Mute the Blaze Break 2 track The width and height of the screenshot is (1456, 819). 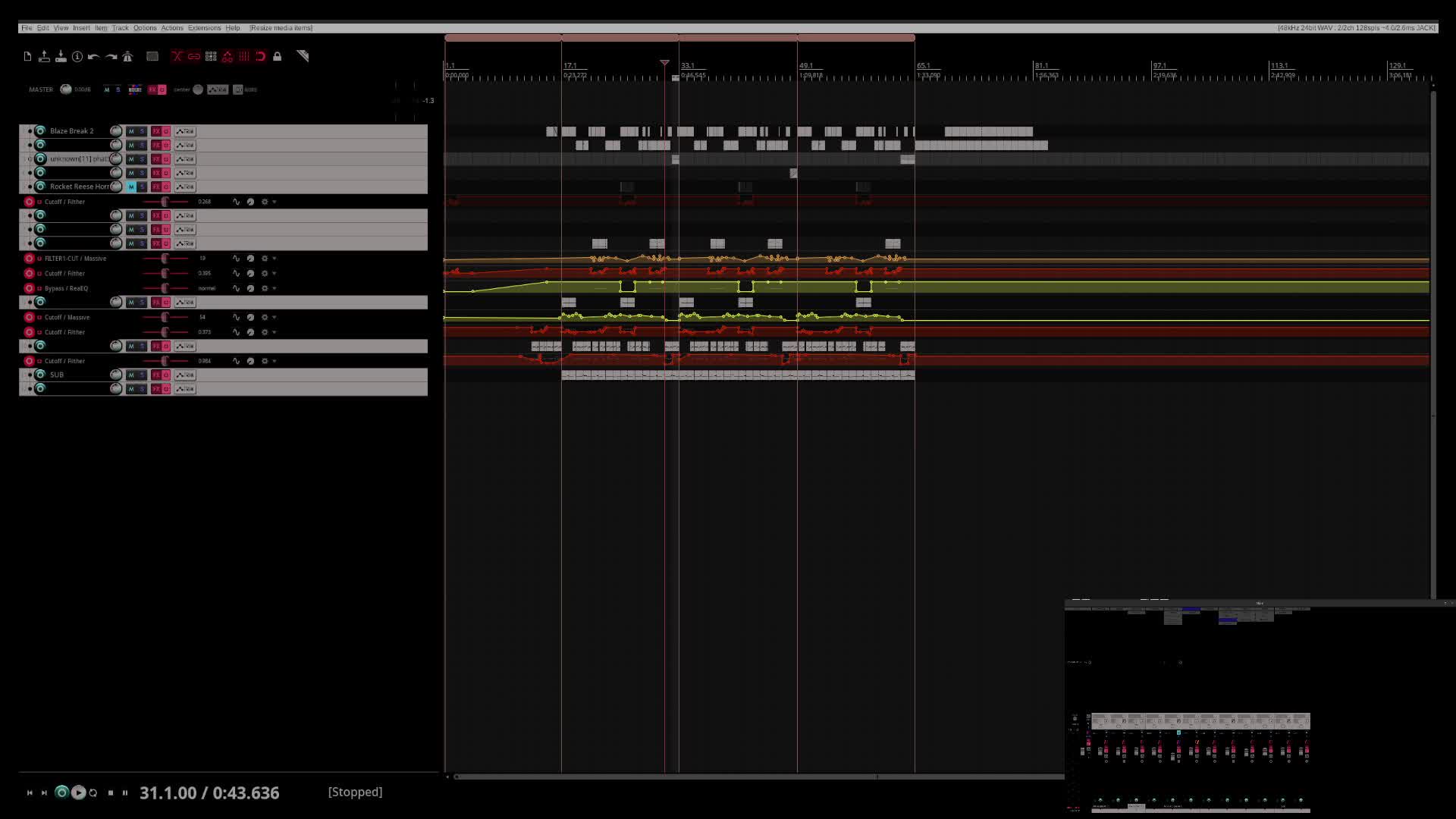[x=131, y=131]
